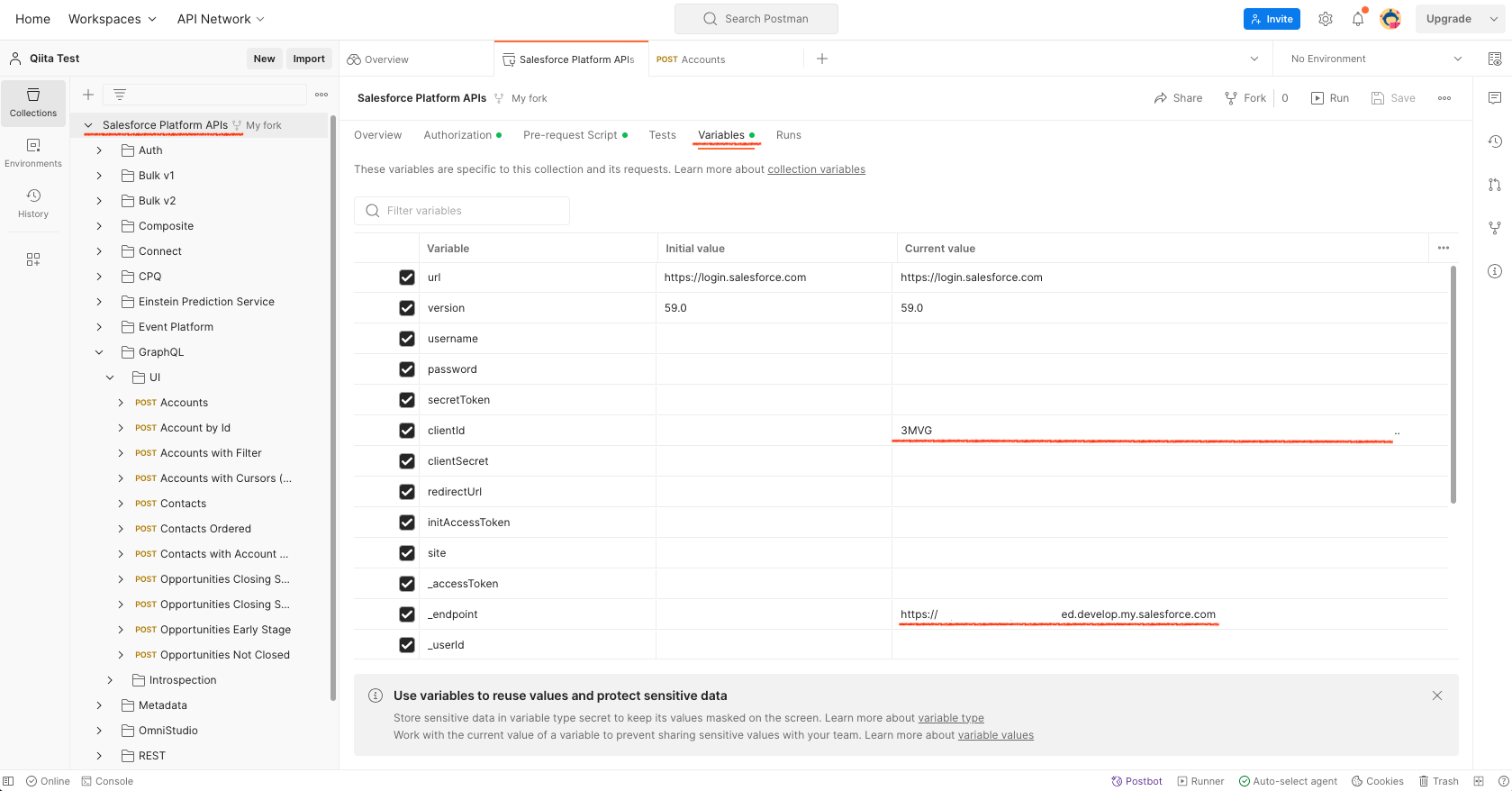Expand the REST folder
1512x791 pixels.
tap(99, 756)
